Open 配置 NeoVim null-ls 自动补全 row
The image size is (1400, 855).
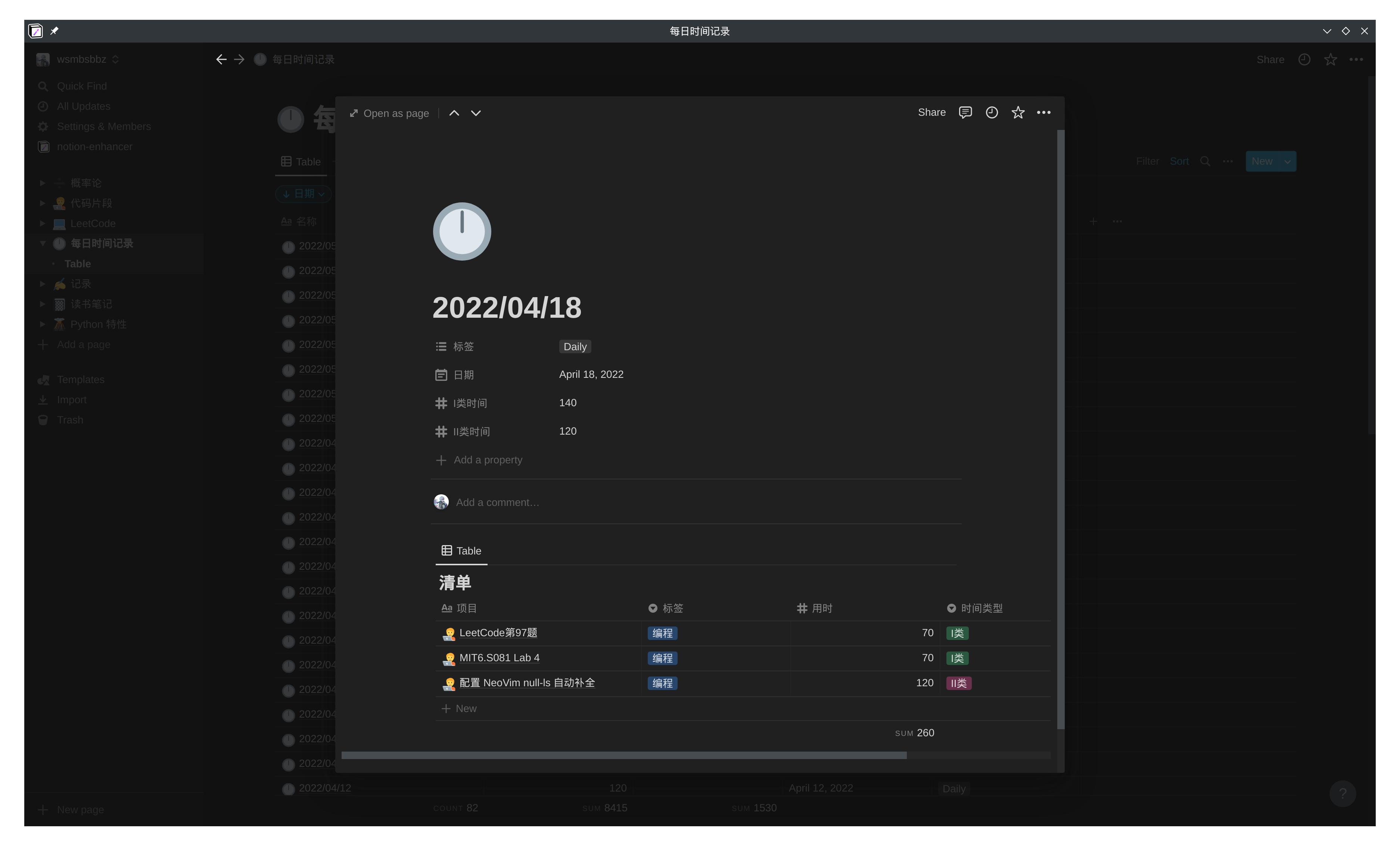tap(527, 683)
